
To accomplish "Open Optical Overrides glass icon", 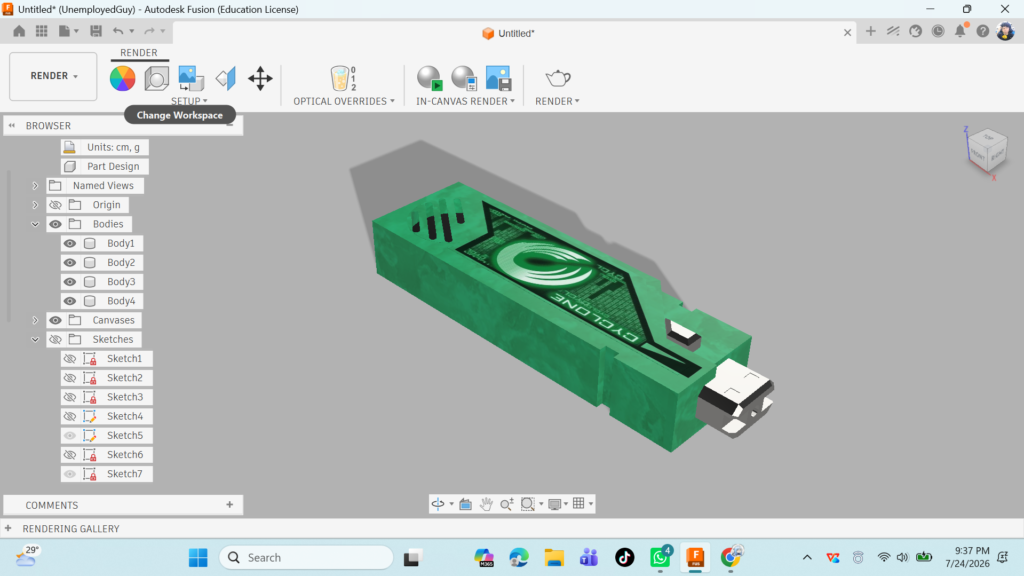I will click(x=343, y=78).
